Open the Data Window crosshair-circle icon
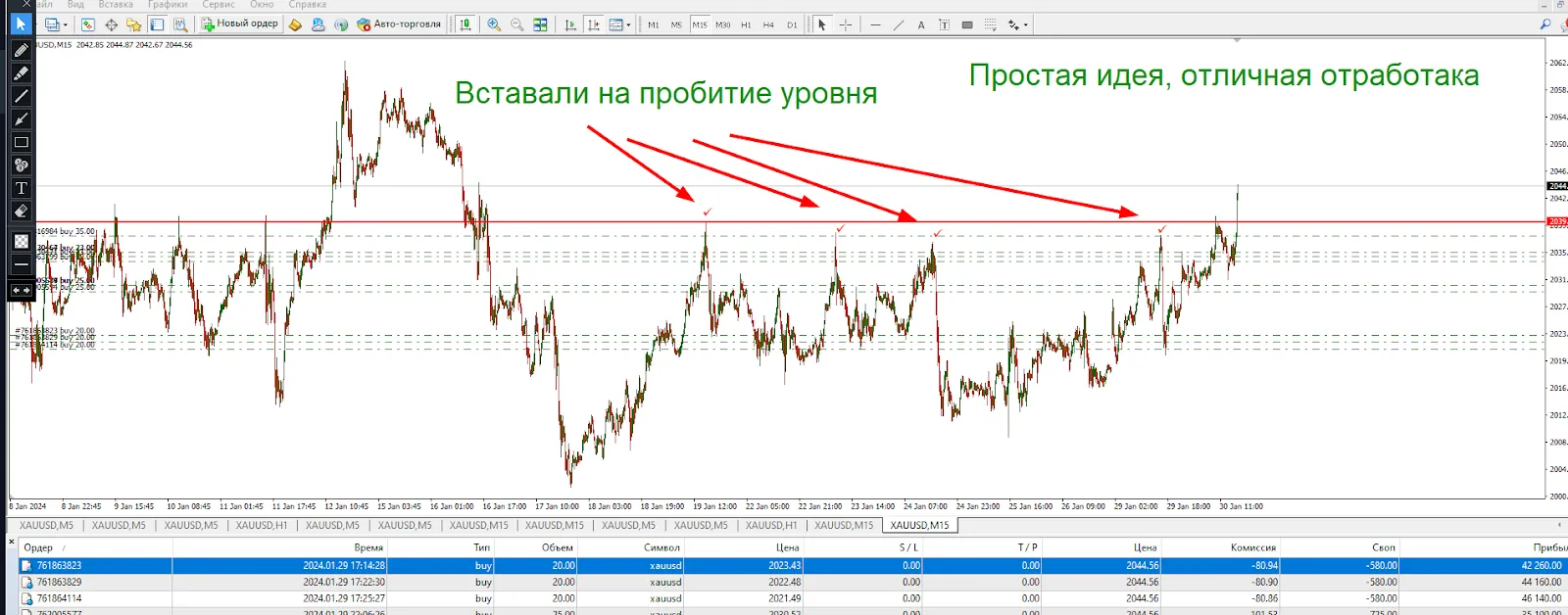Screen dimensions: 1568x615 (111, 24)
